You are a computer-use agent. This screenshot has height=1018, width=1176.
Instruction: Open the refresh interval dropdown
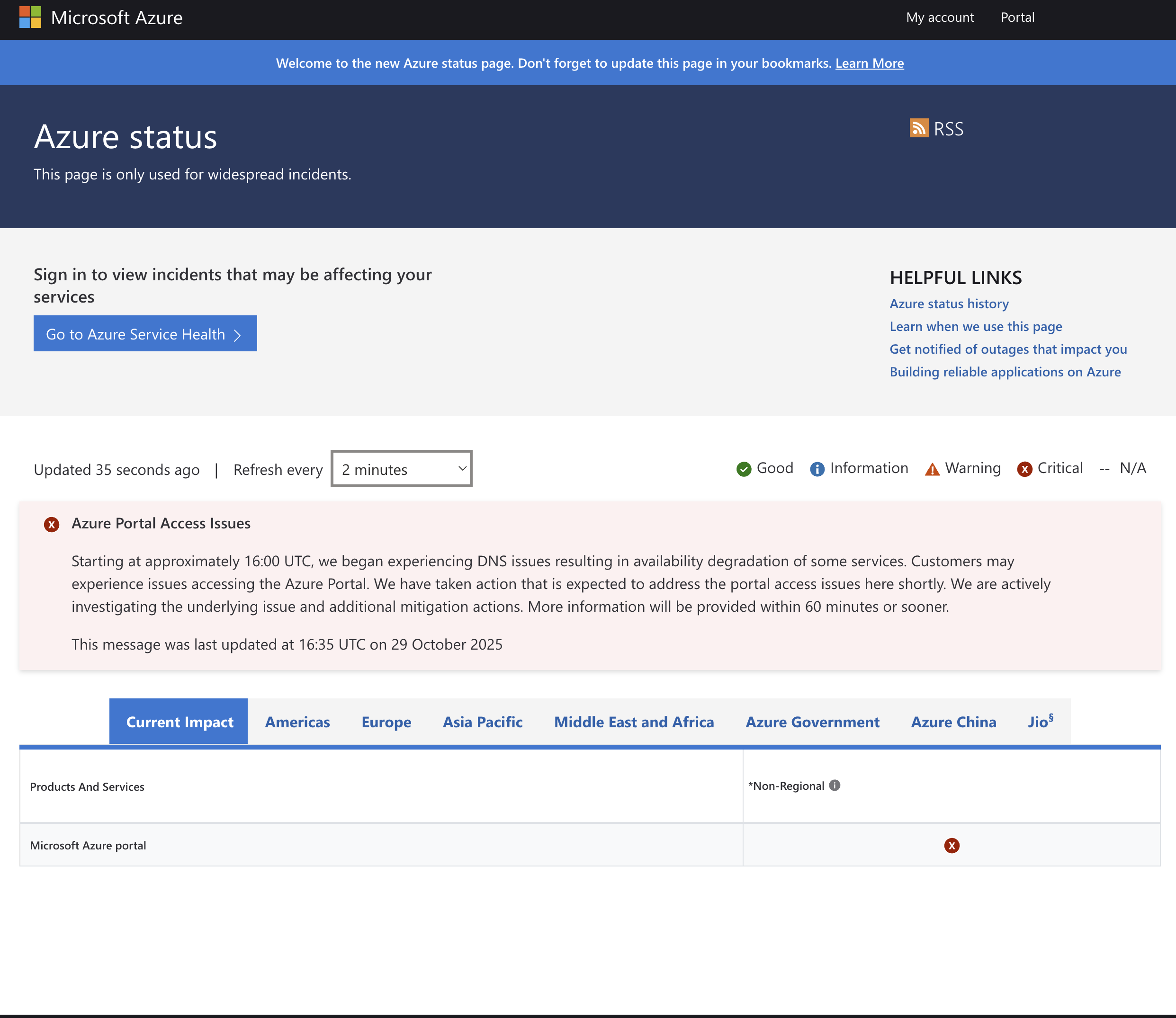coord(401,469)
